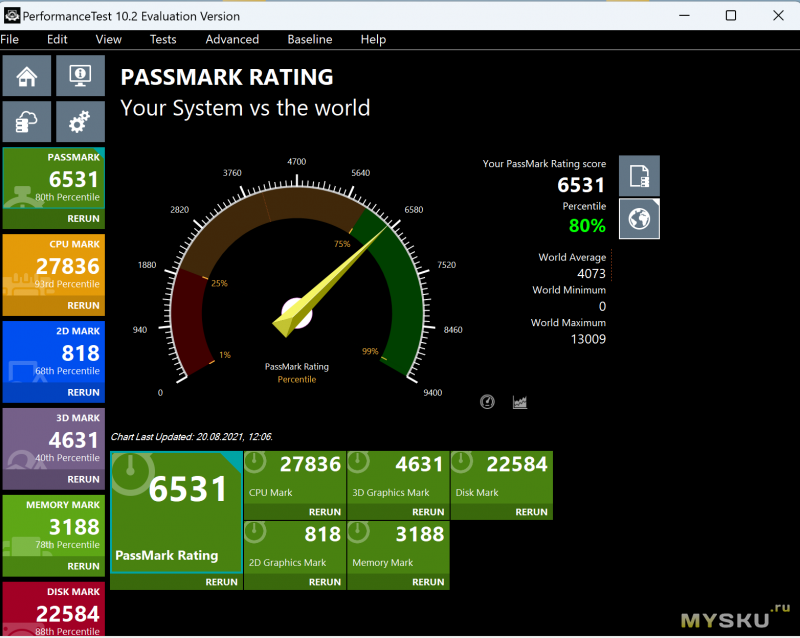Open the Memory Mark 3188 bottom tile

[x=398, y=548]
